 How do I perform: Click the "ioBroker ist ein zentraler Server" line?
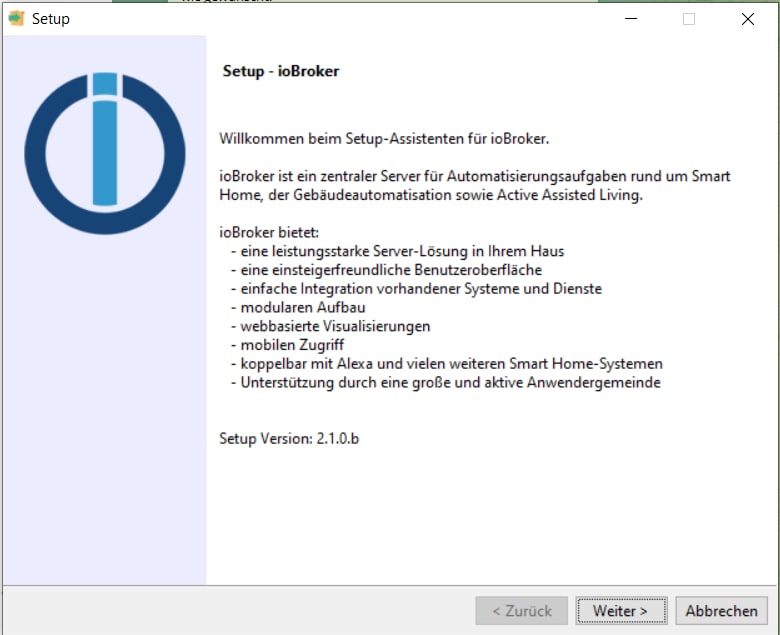pyautogui.click(x=475, y=176)
